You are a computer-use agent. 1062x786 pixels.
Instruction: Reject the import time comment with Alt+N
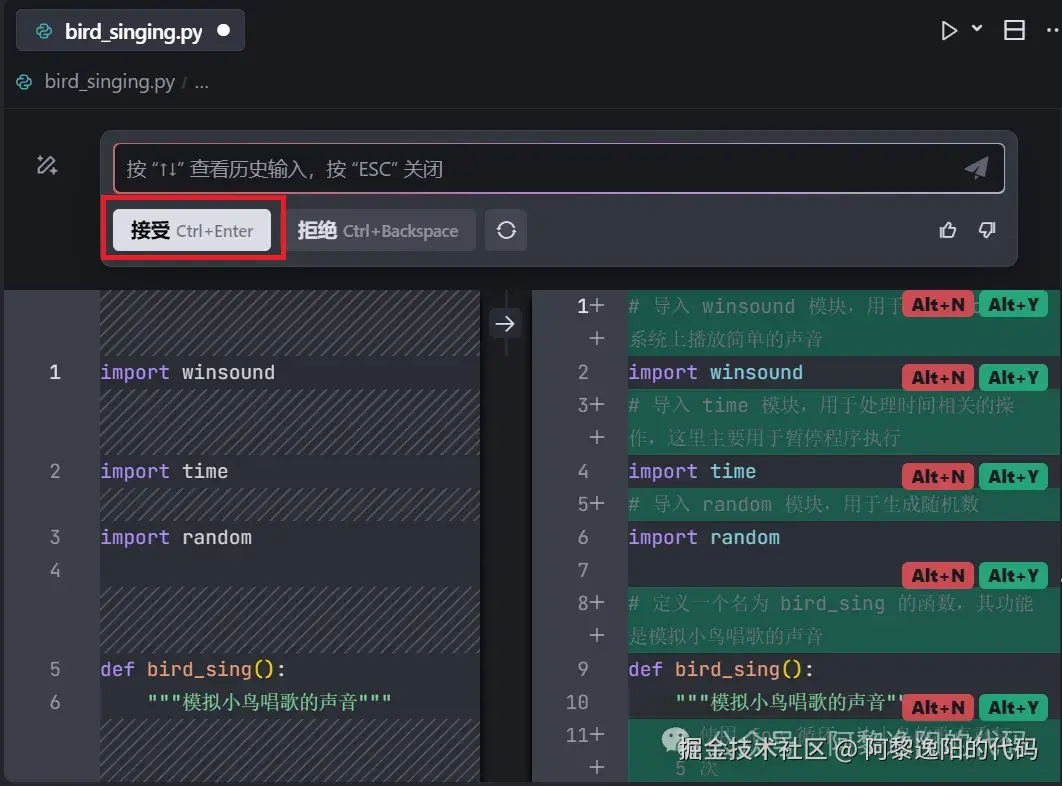(x=938, y=476)
